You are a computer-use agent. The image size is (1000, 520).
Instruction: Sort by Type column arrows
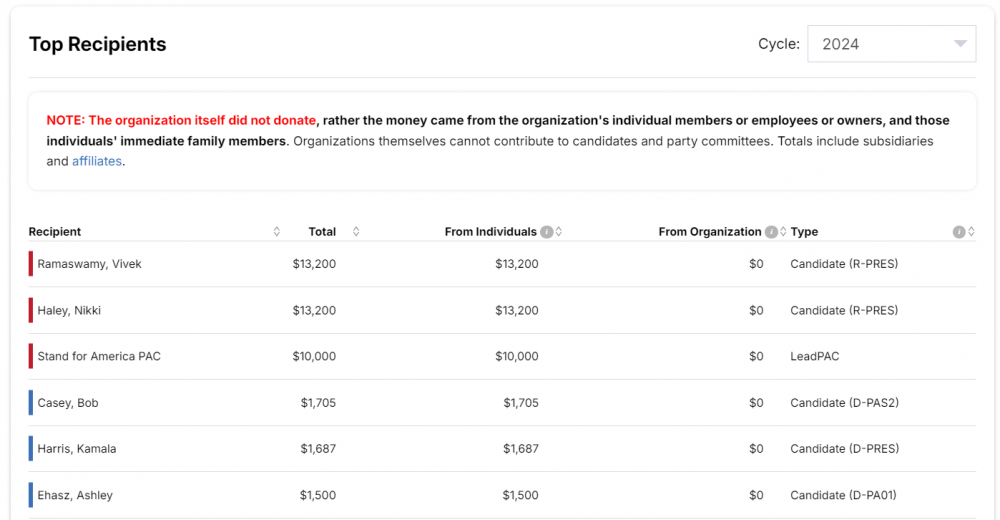[x=971, y=232]
